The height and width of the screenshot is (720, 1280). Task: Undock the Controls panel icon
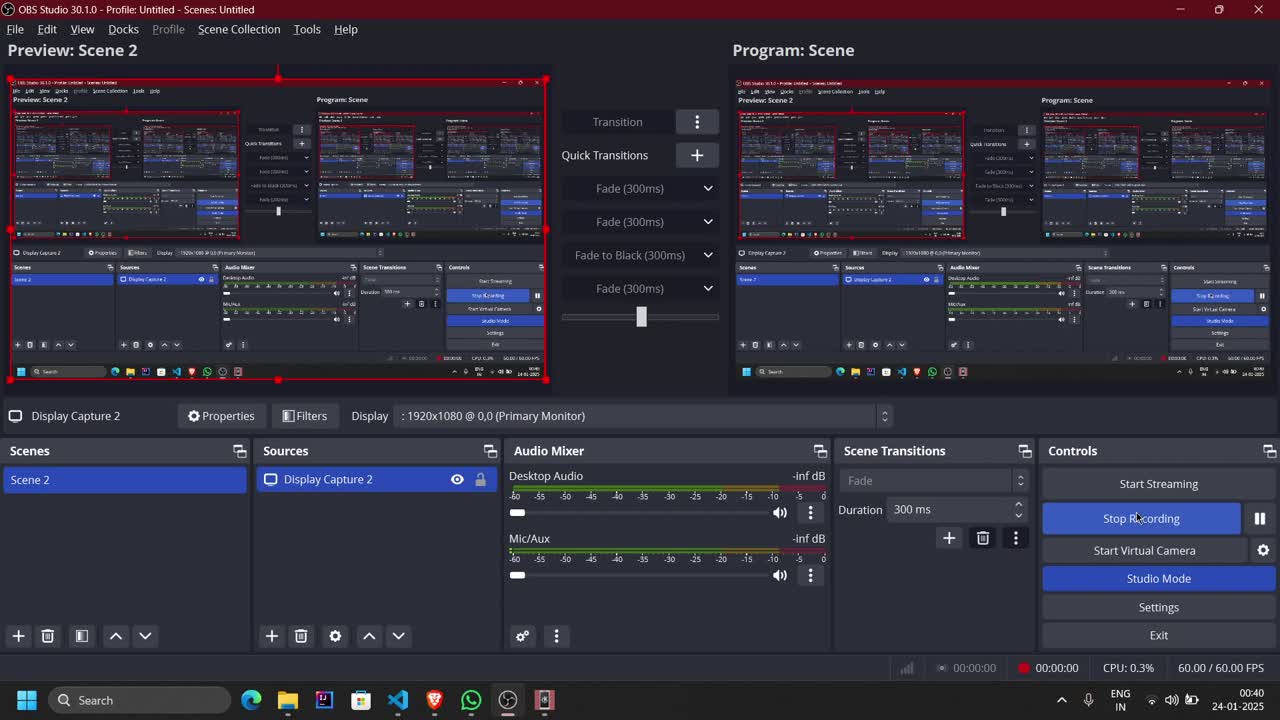click(x=1269, y=451)
